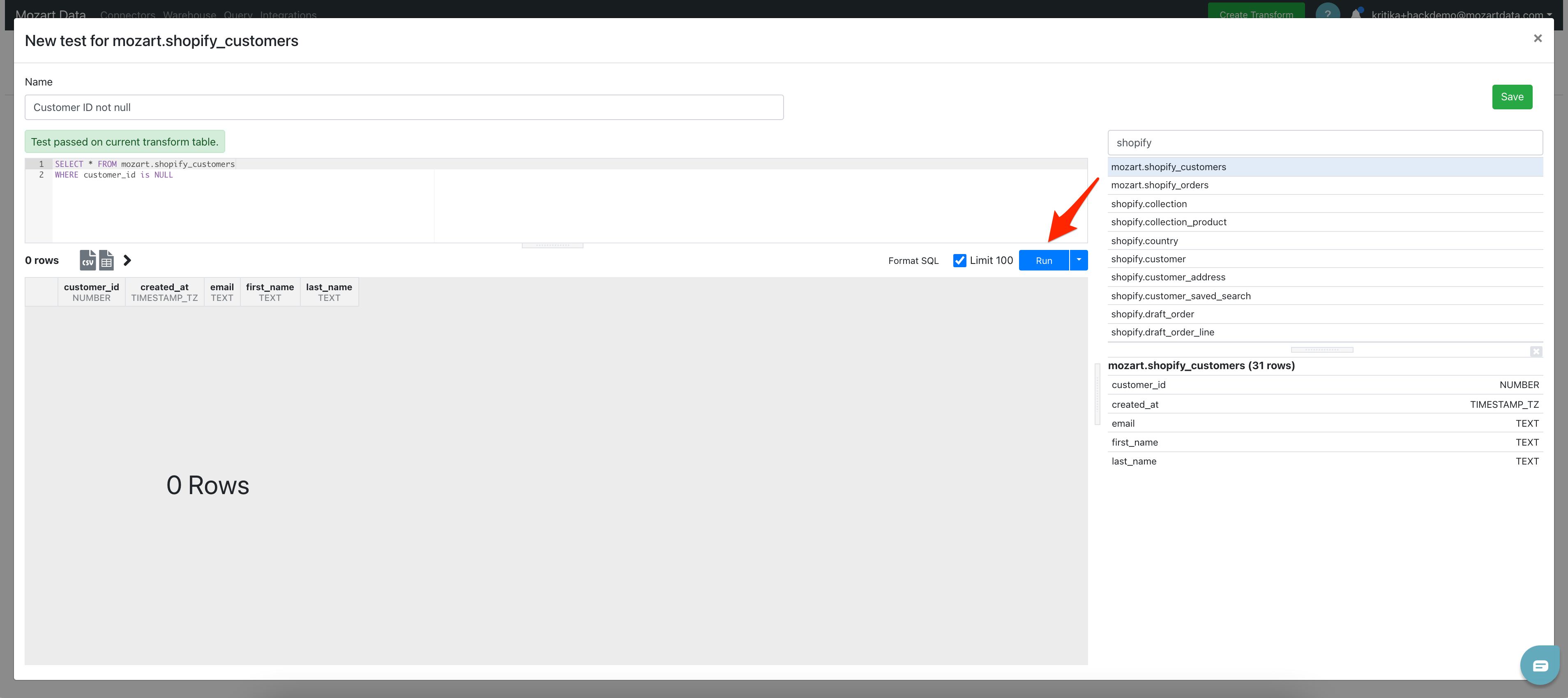Run the SQL test query

pos(1043,260)
